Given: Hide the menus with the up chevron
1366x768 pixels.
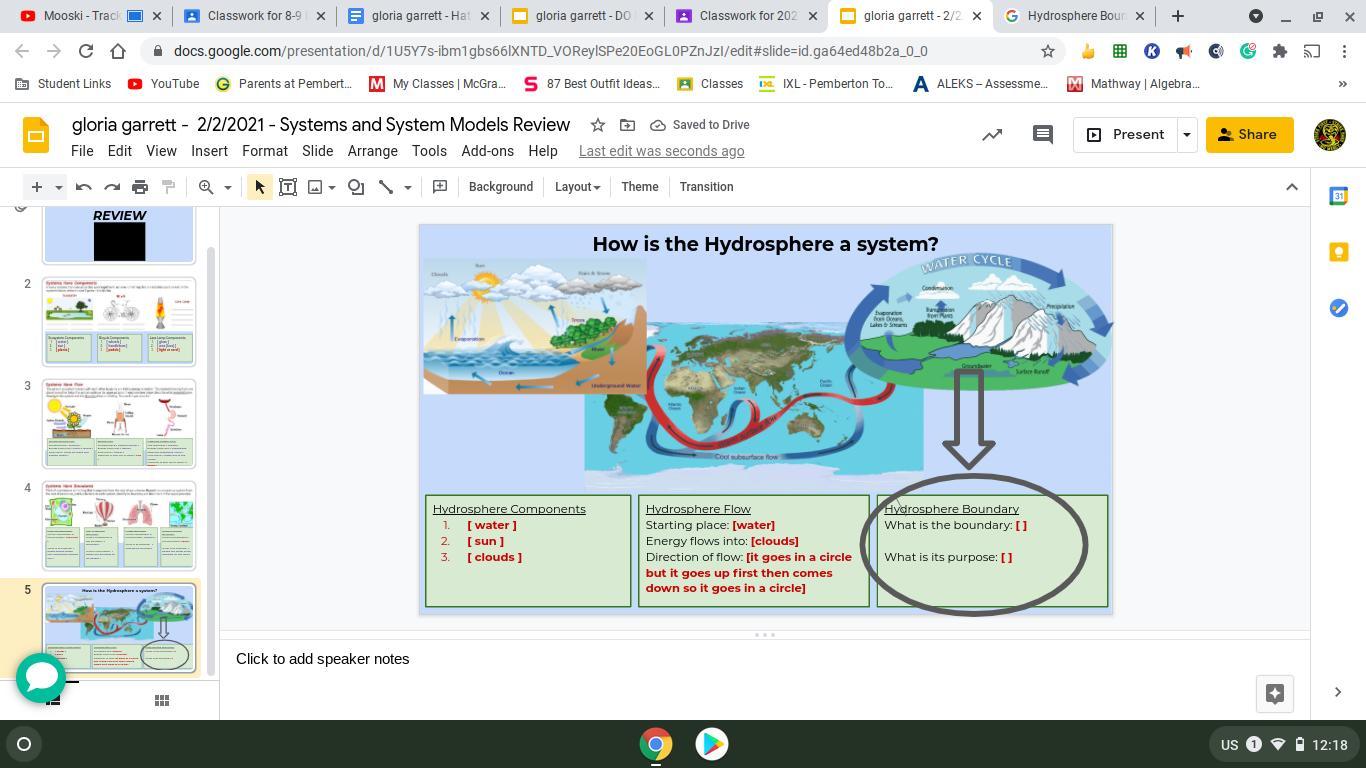Looking at the screenshot, I should point(1291,187).
